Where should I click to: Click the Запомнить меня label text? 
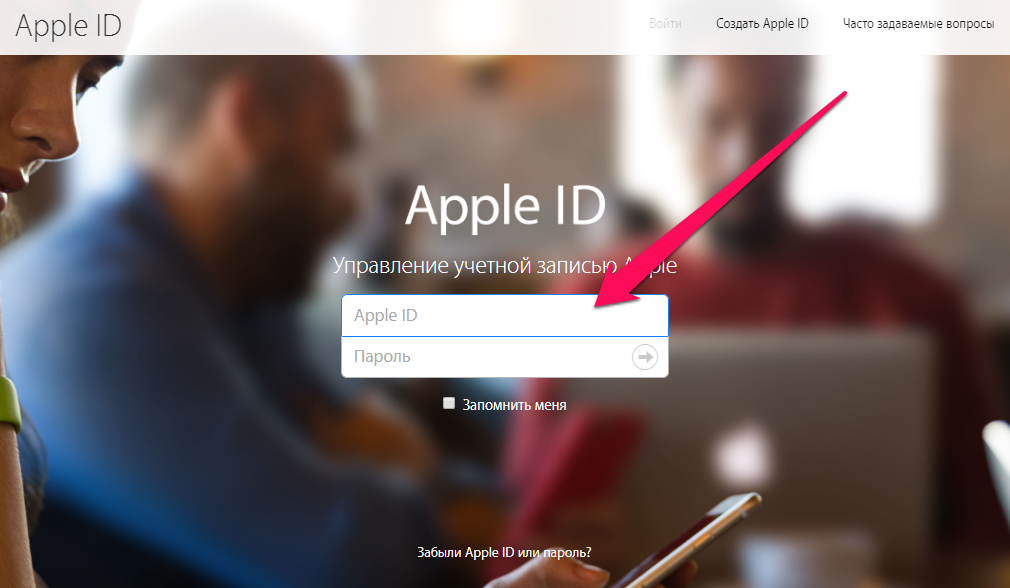click(514, 405)
